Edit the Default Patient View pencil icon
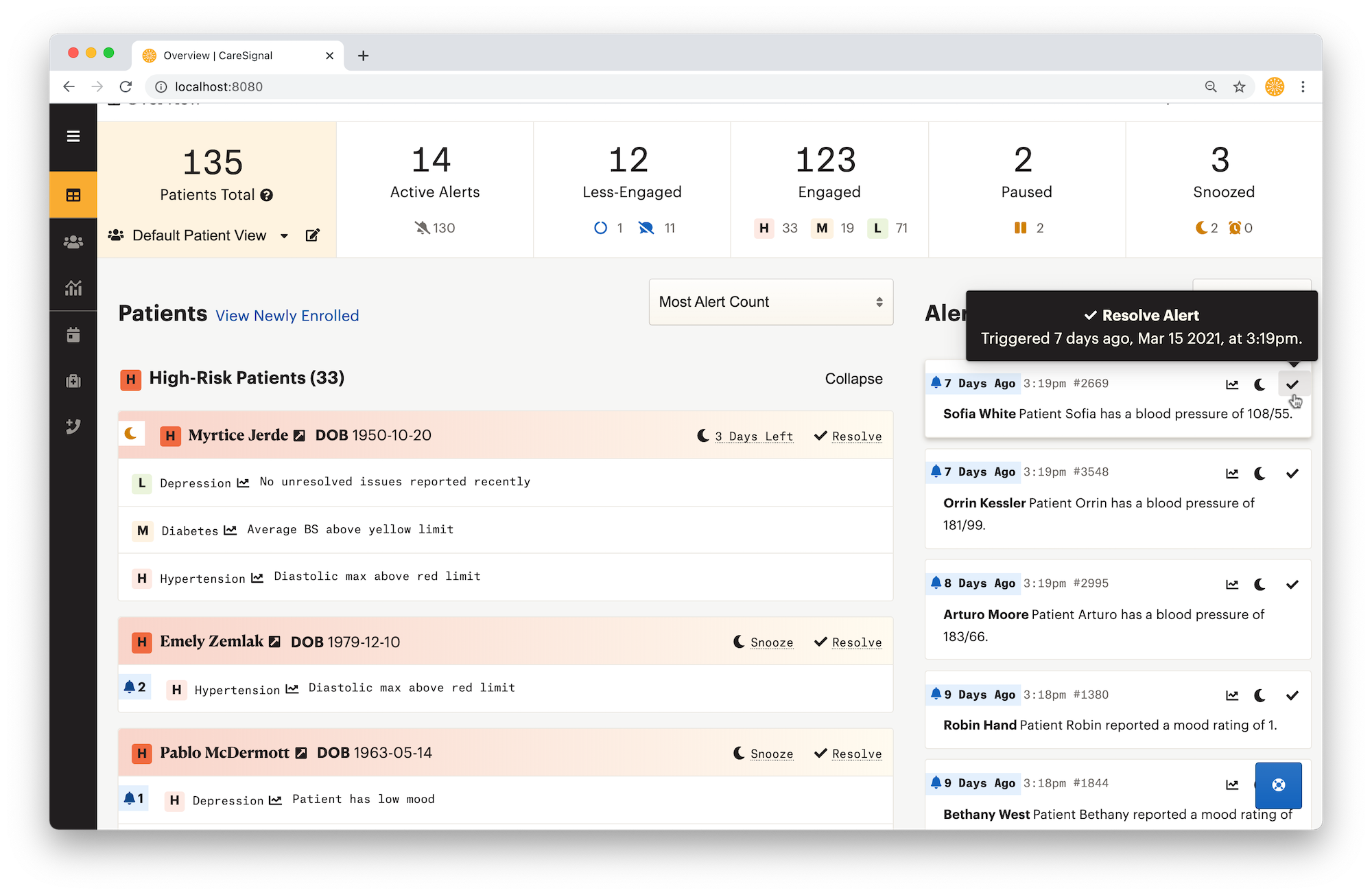Viewport: 1372px width, 895px height. pos(312,235)
